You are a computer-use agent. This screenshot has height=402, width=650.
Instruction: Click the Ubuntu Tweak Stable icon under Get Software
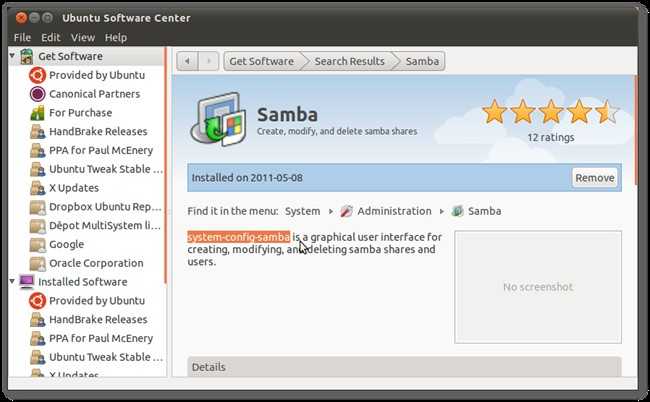[37, 169]
